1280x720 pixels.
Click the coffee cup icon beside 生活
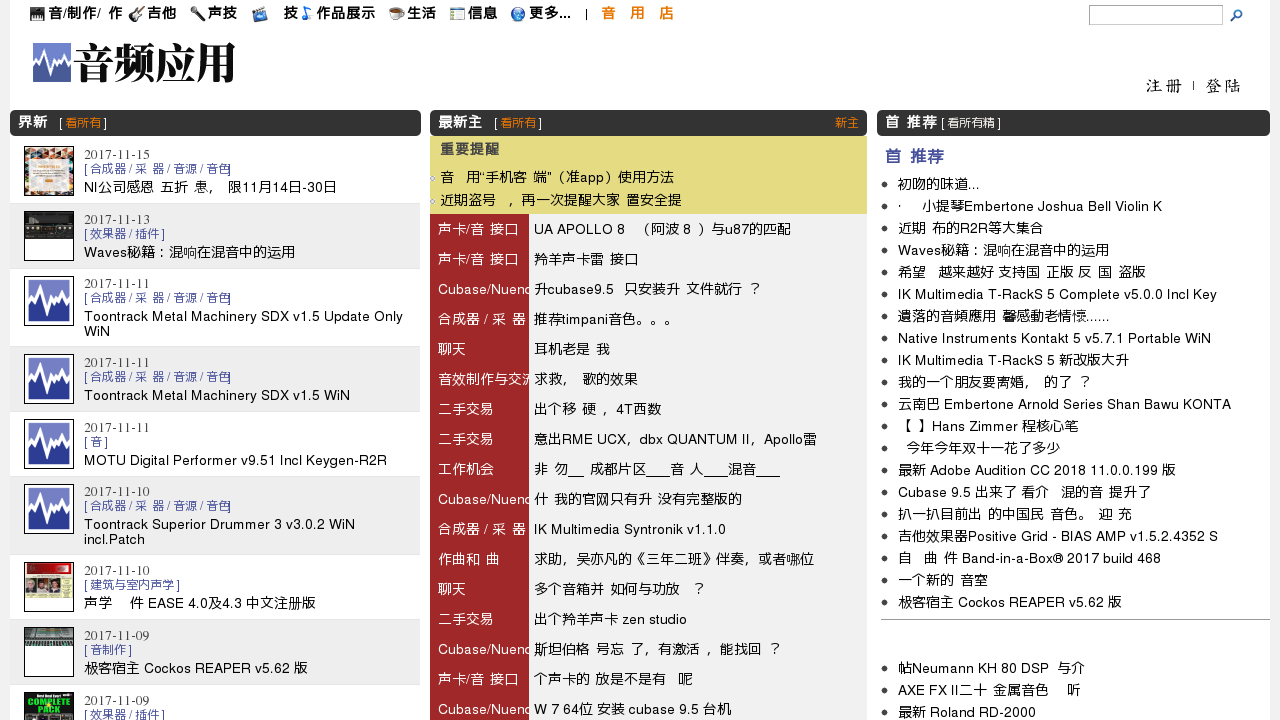397,14
